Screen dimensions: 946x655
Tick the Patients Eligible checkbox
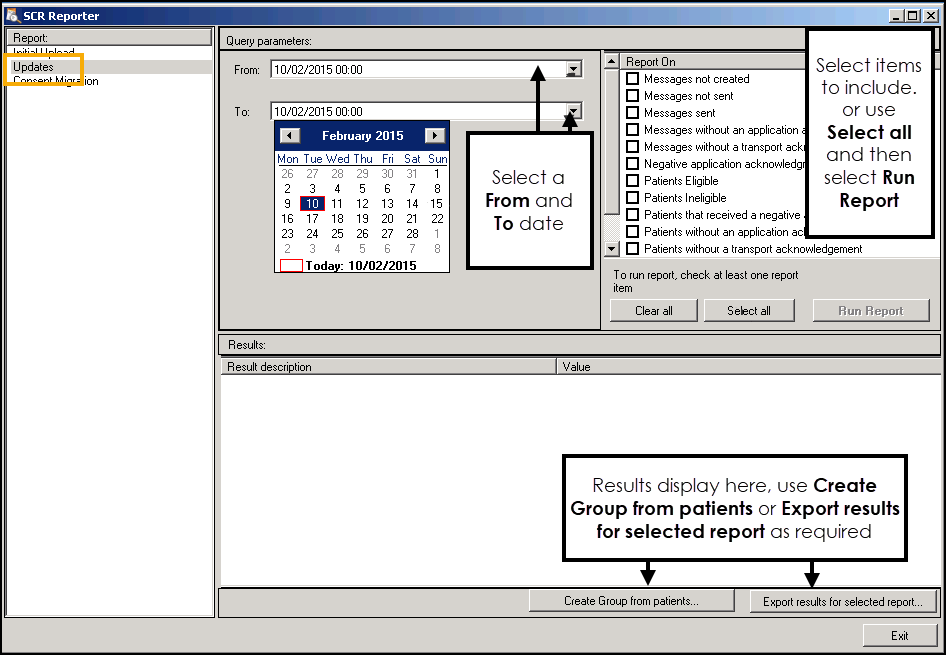632,181
